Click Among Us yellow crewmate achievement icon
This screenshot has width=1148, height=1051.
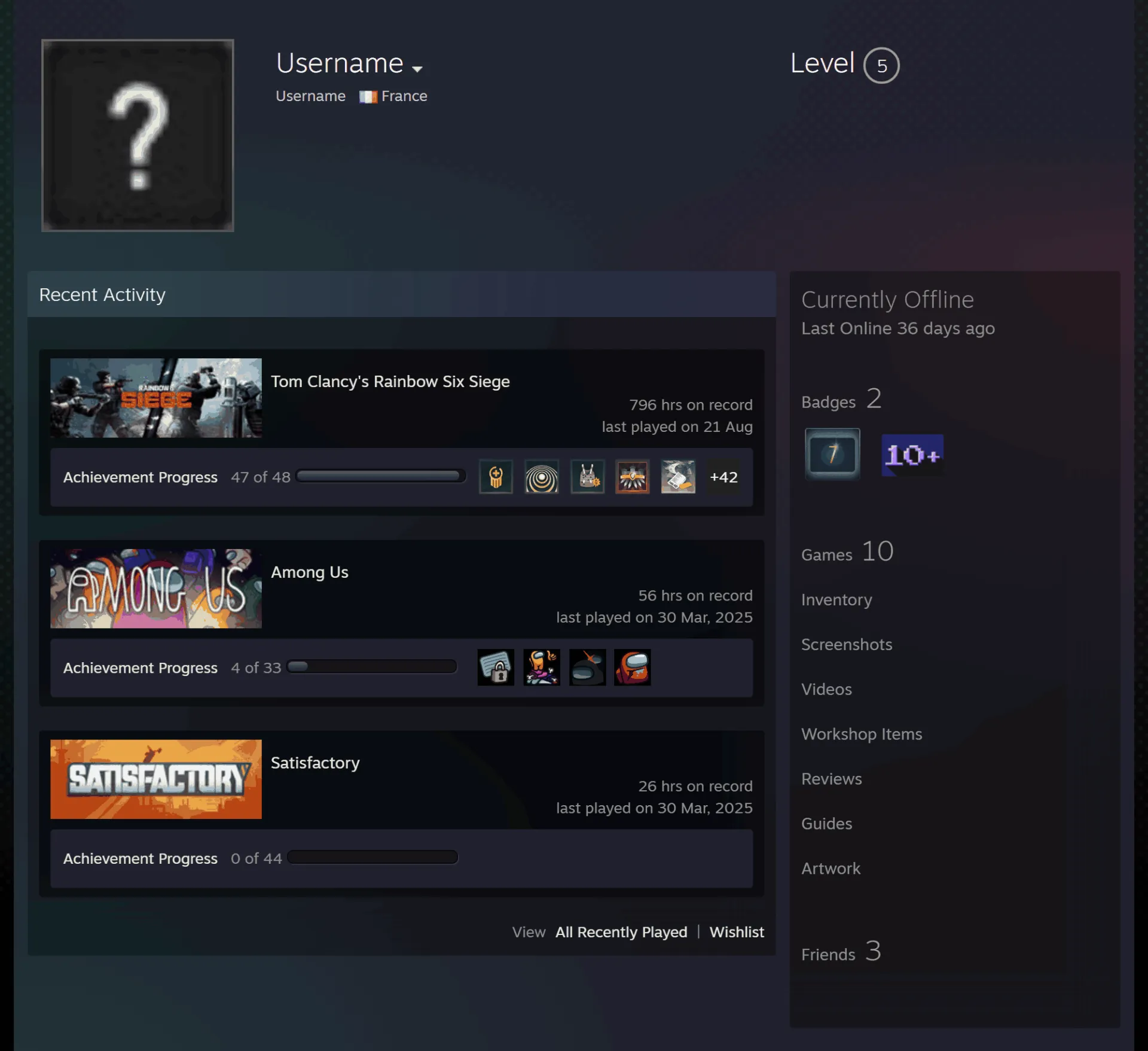point(542,667)
